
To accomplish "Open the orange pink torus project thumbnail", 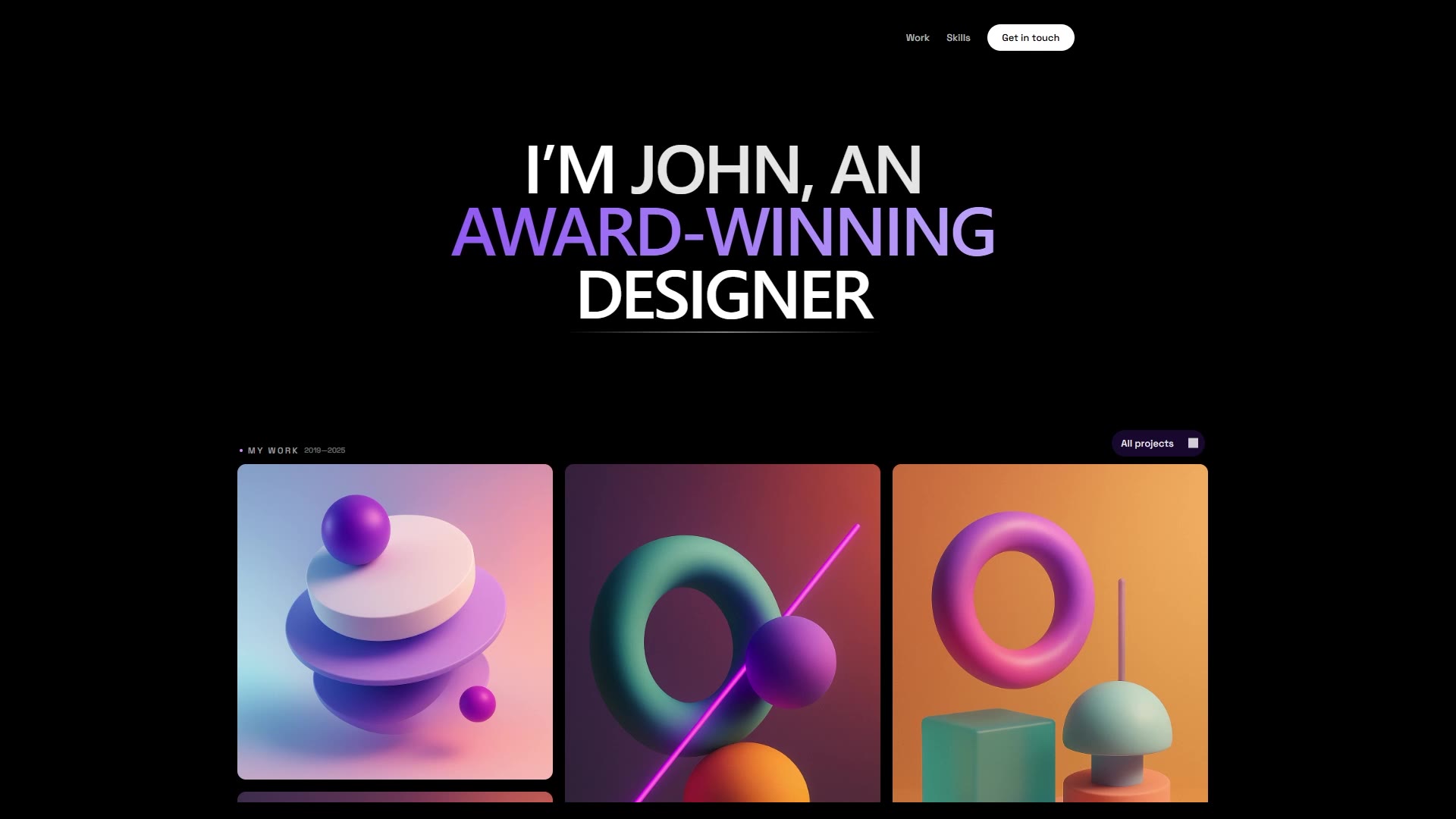I will 1050,632.
